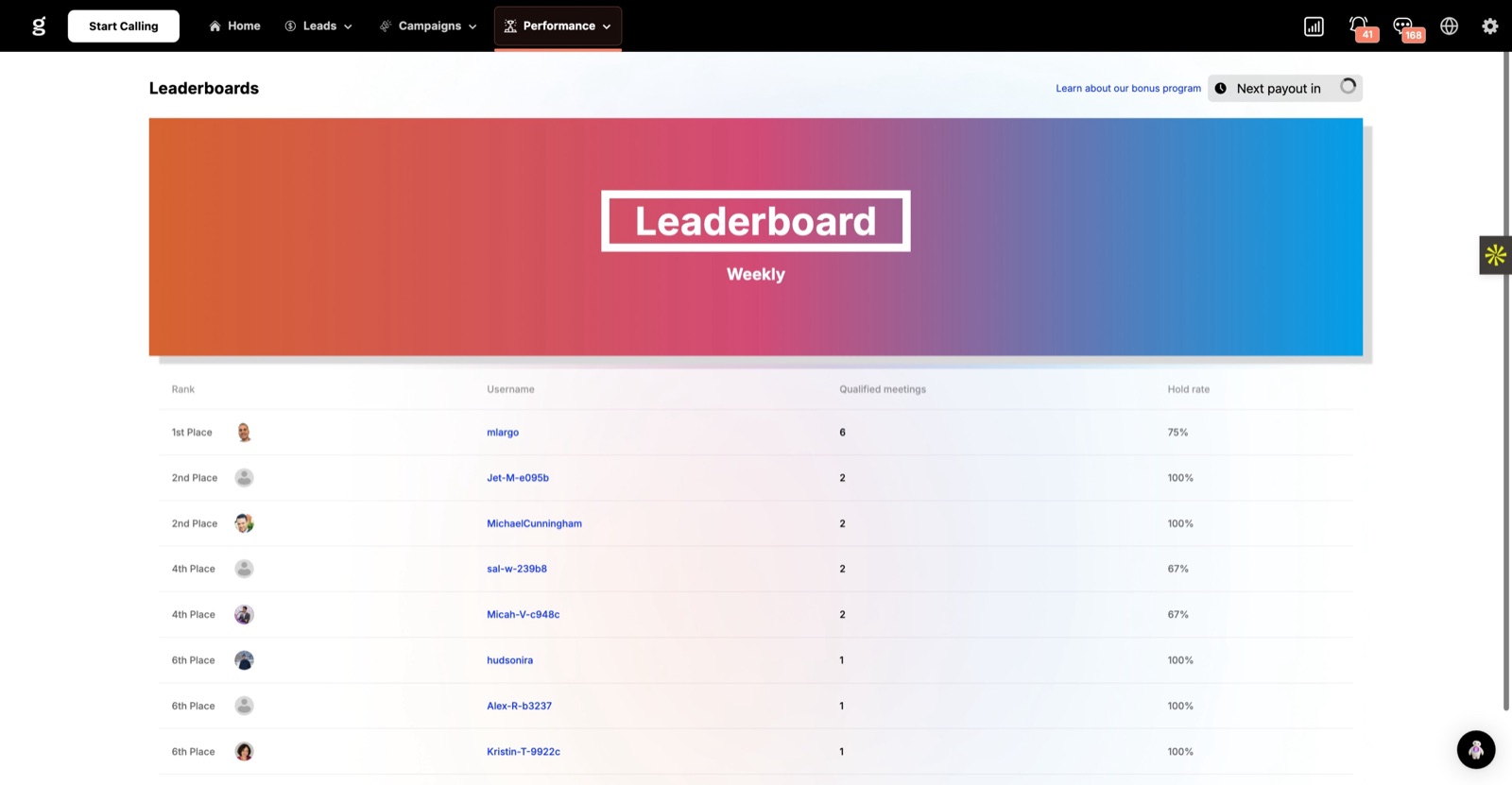Click the 1st Place rank text
1512x785 pixels.
pyautogui.click(x=192, y=433)
